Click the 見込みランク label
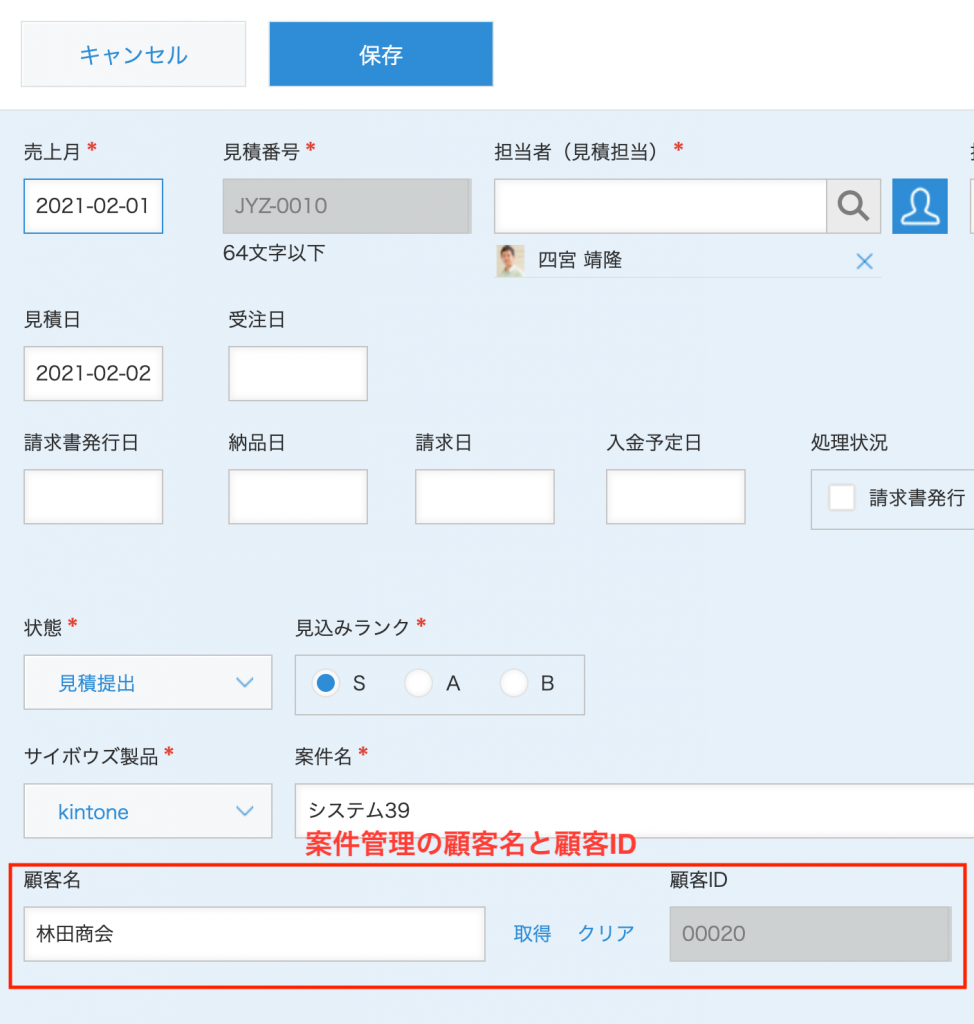This screenshot has width=974, height=1024. (x=352, y=628)
